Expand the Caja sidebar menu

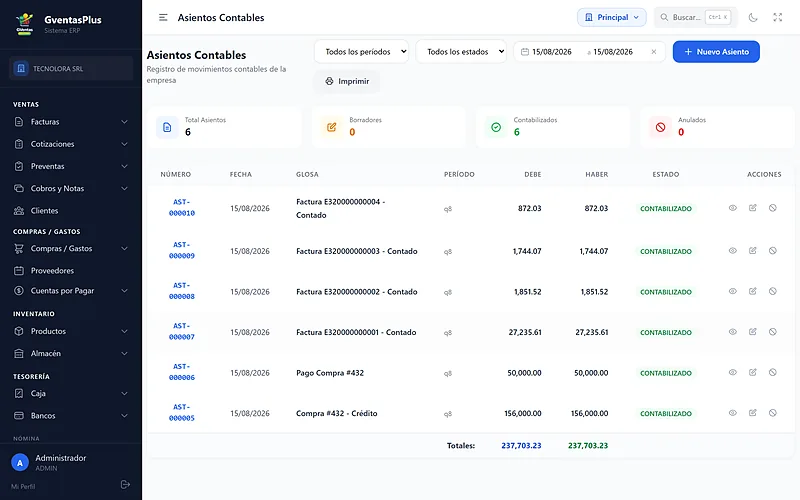tap(71, 393)
